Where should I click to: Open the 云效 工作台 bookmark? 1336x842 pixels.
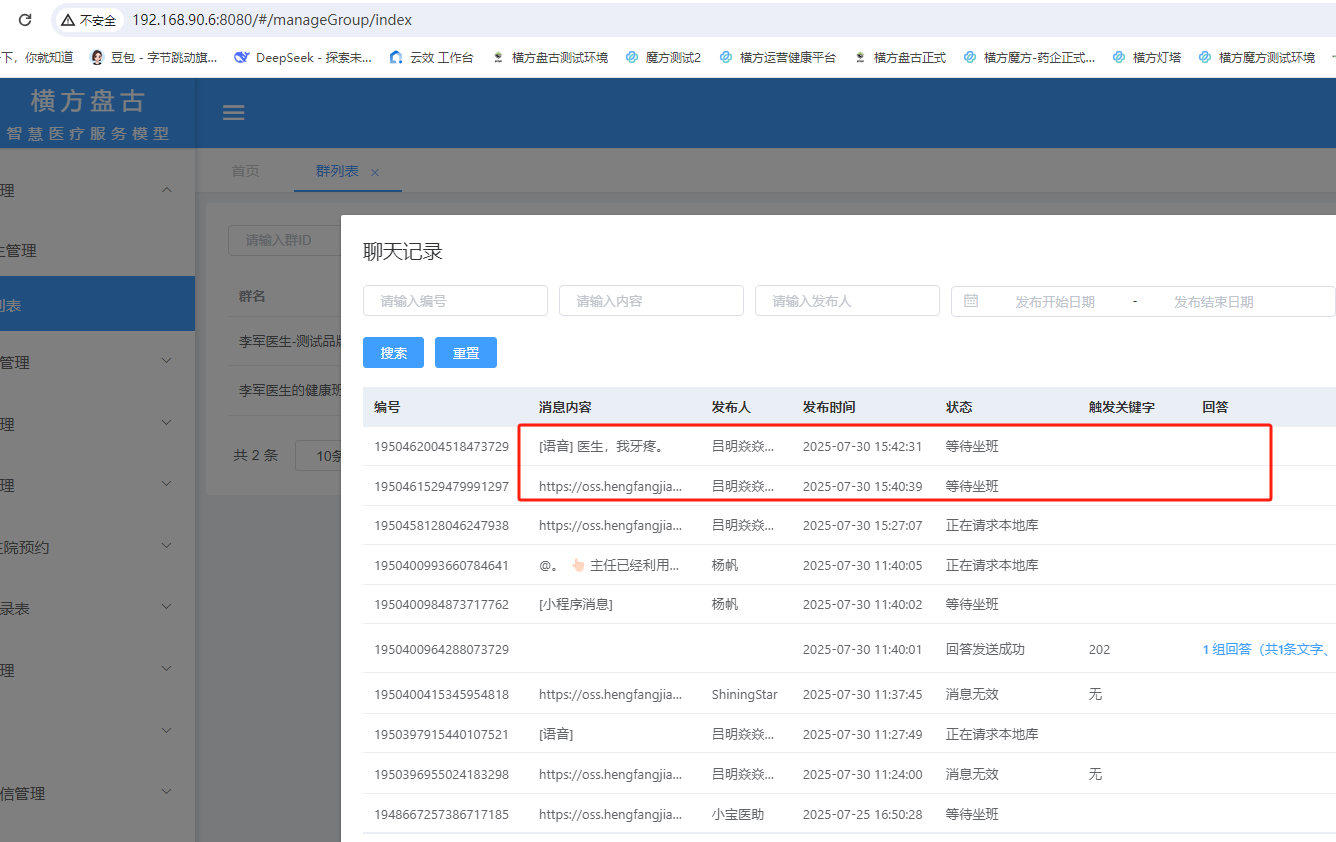[x=431, y=58]
